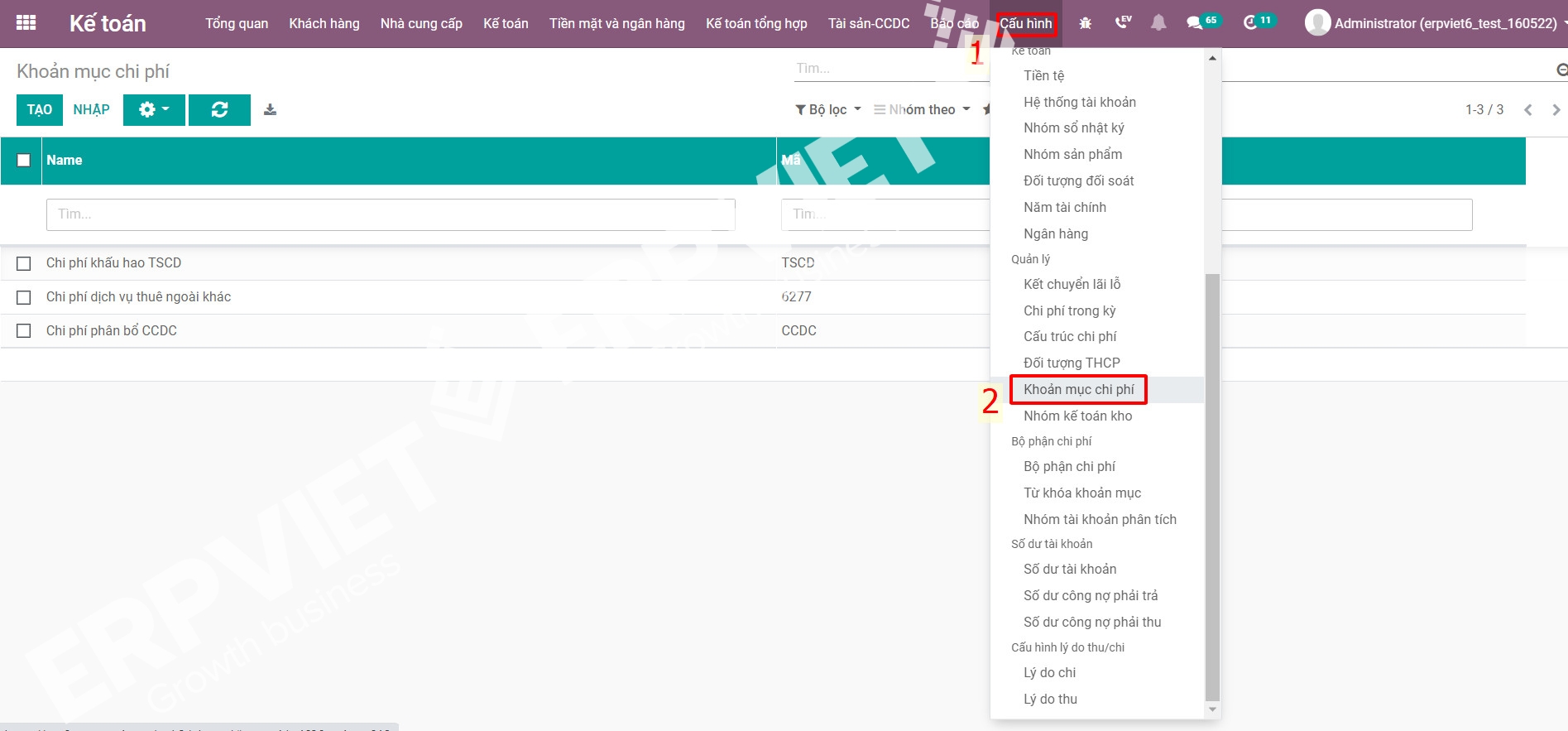Screen dimensions: 1568x731
Task: Choose Hệ thống tài khoản from menu
Action: [x=1079, y=102]
